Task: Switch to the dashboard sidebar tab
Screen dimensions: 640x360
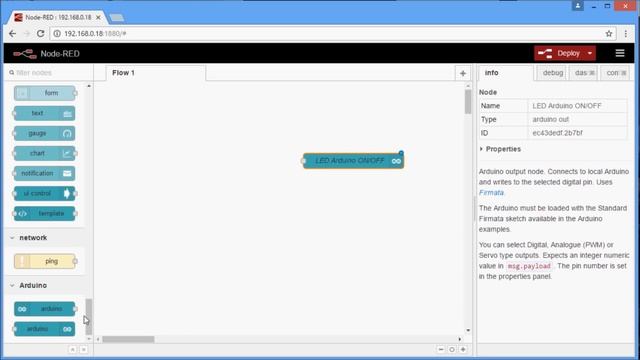Action: (584, 73)
